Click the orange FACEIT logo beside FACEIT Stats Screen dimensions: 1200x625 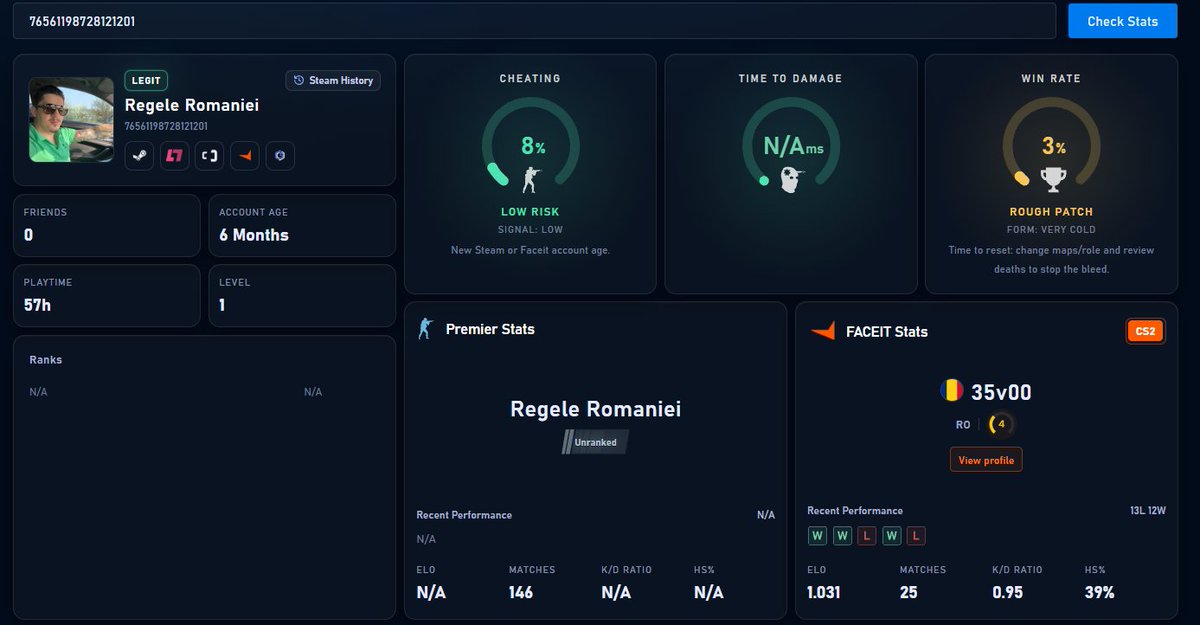coord(822,331)
